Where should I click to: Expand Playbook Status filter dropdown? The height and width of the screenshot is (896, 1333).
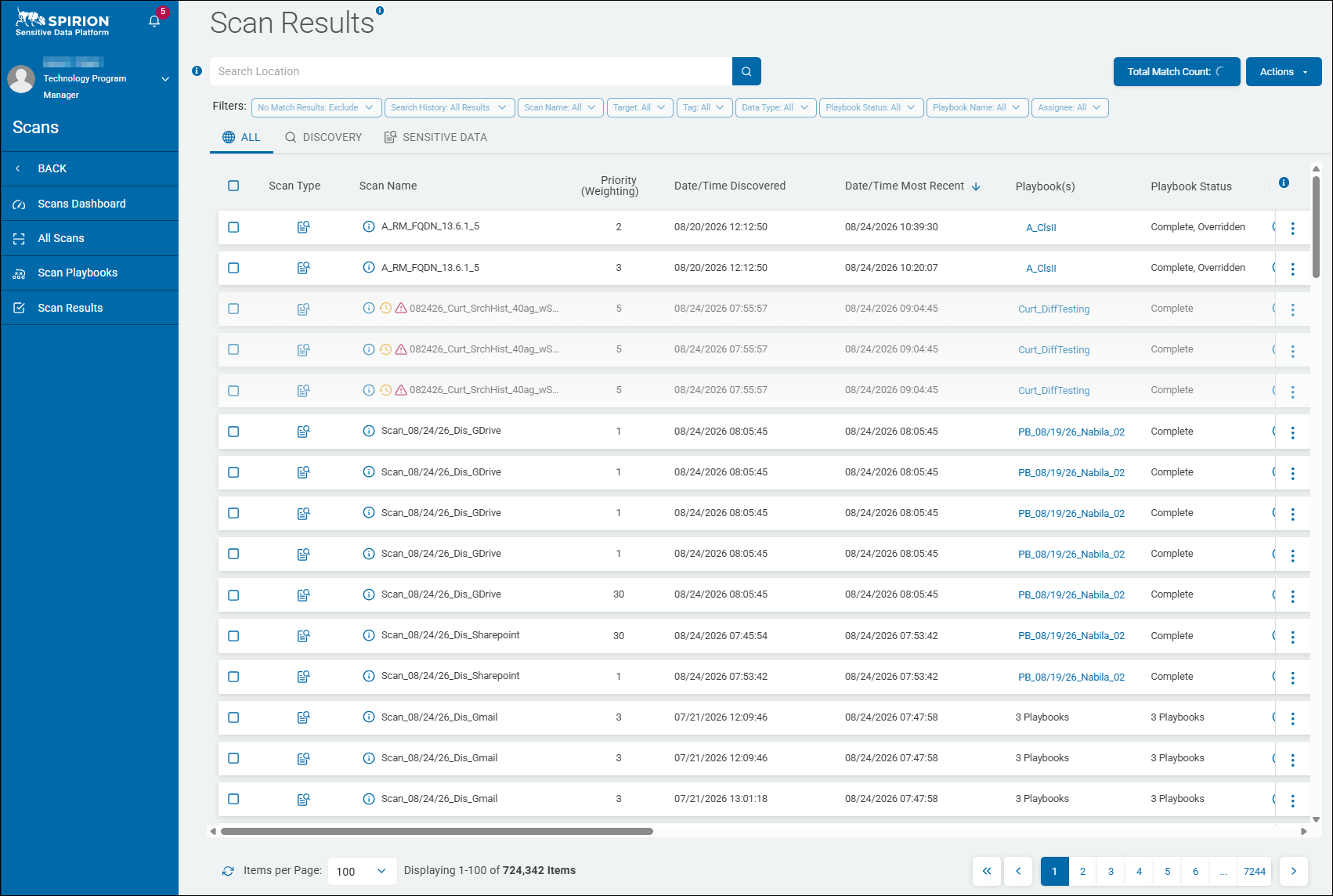pyautogui.click(x=871, y=107)
